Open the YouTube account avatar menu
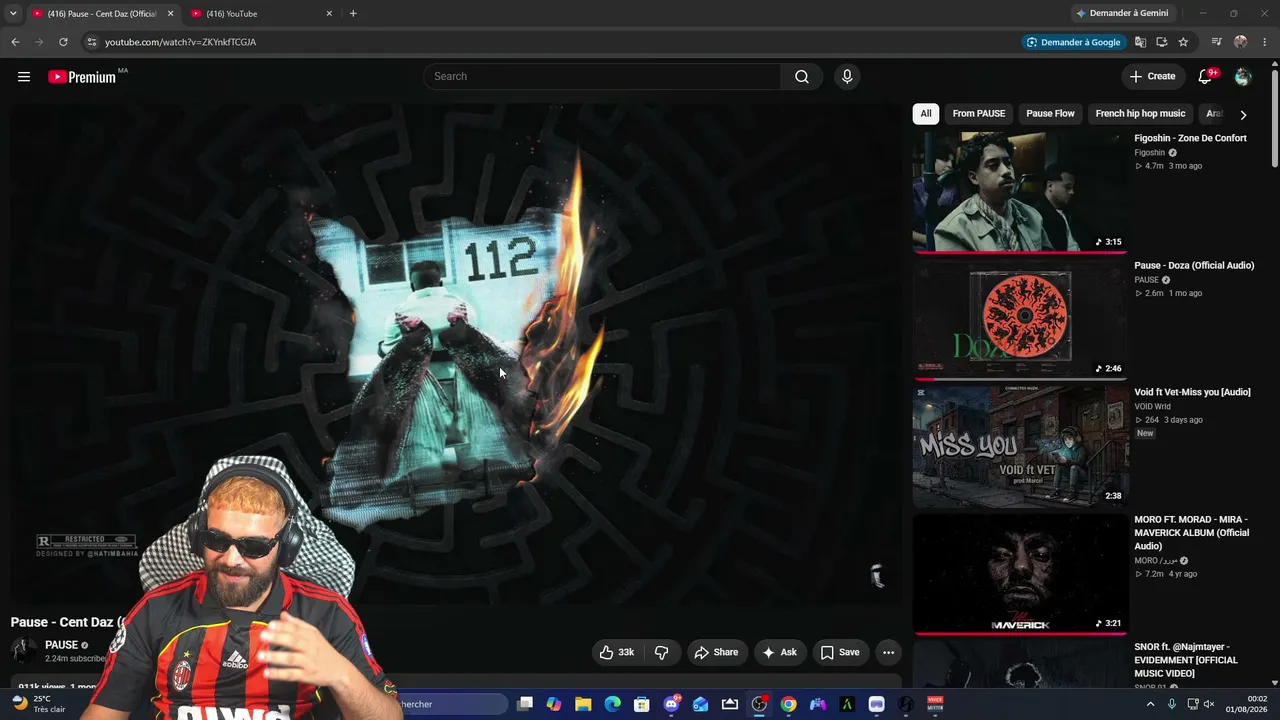 point(1243,77)
